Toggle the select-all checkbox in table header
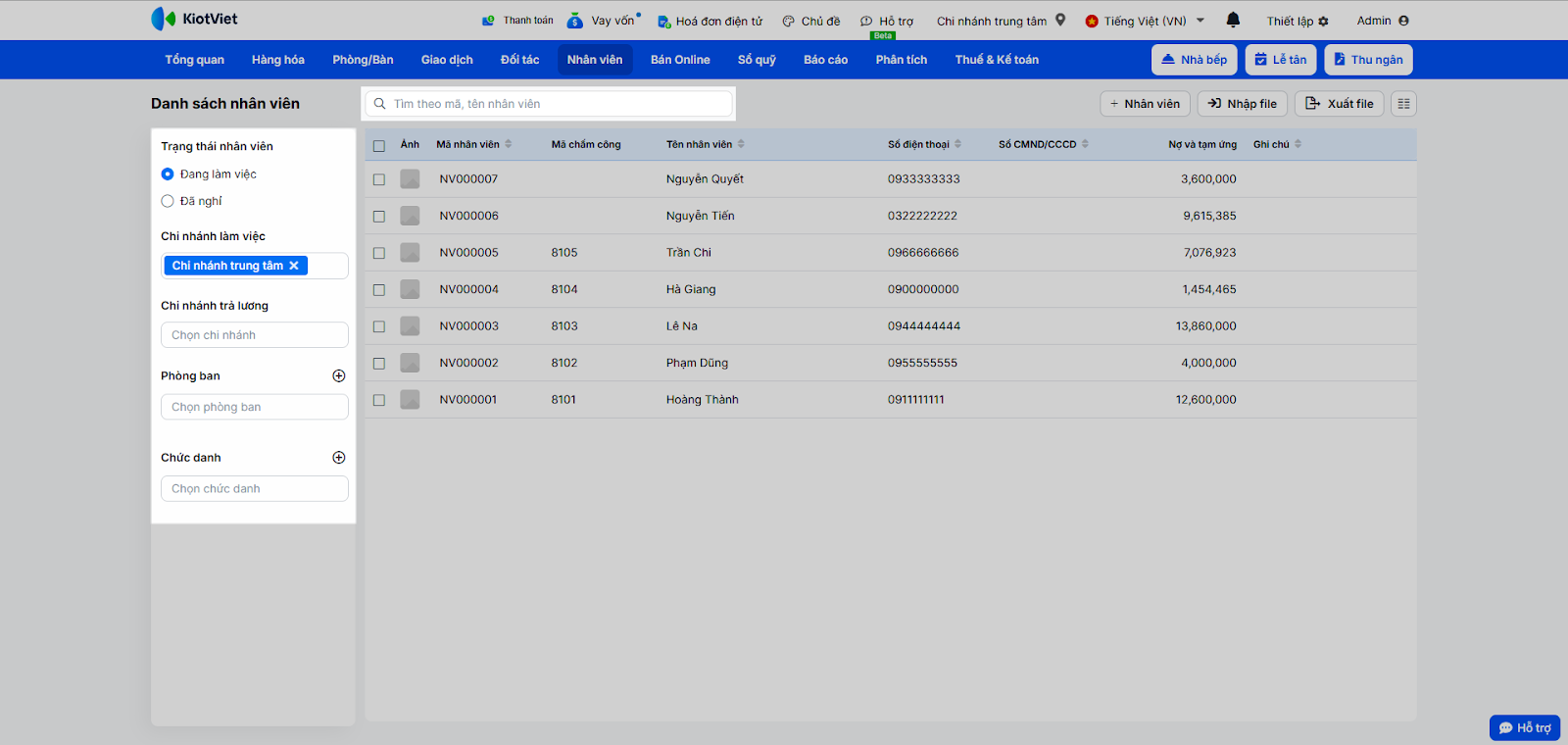This screenshot has width=1568, height=745. pyautogui.click(x=379, y=145)
